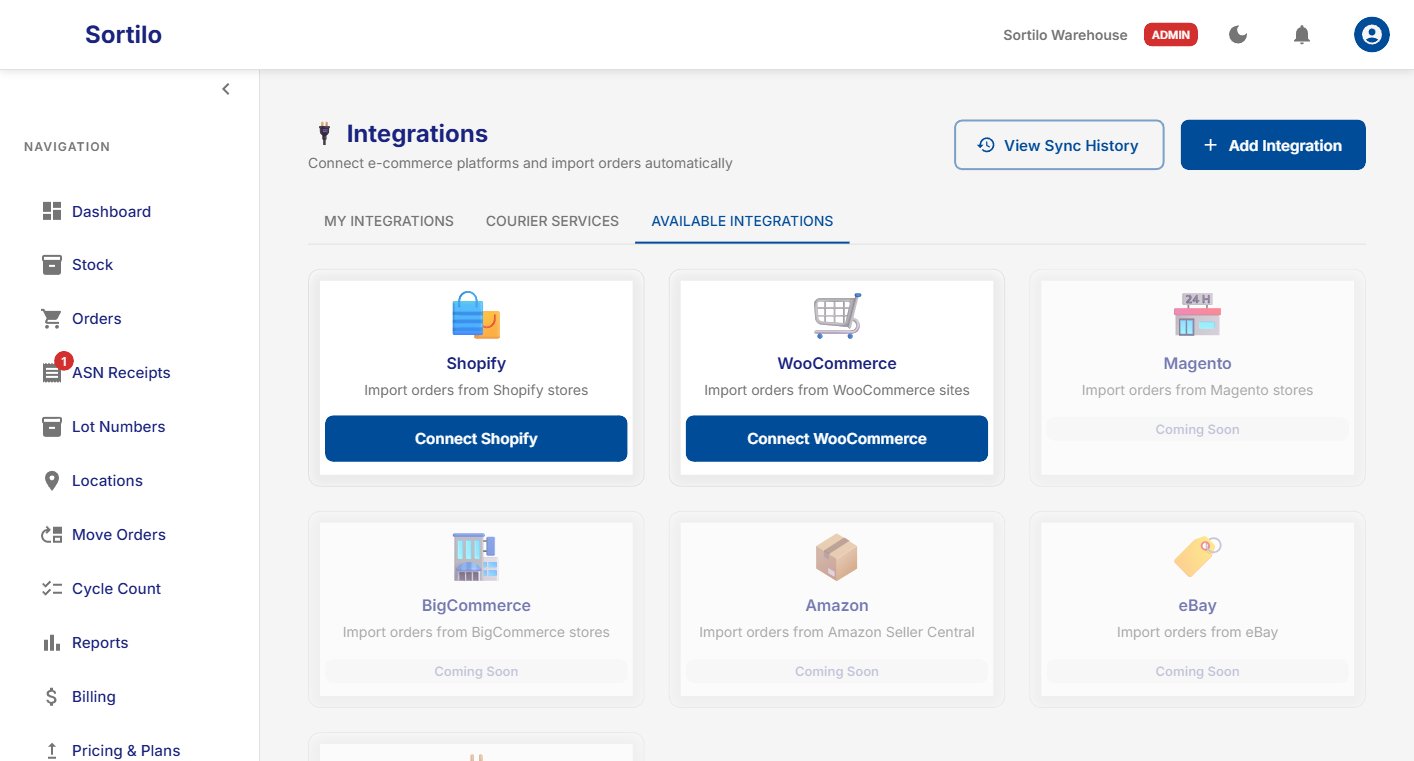Click the Move Orders arrow icon

point(52,535)
